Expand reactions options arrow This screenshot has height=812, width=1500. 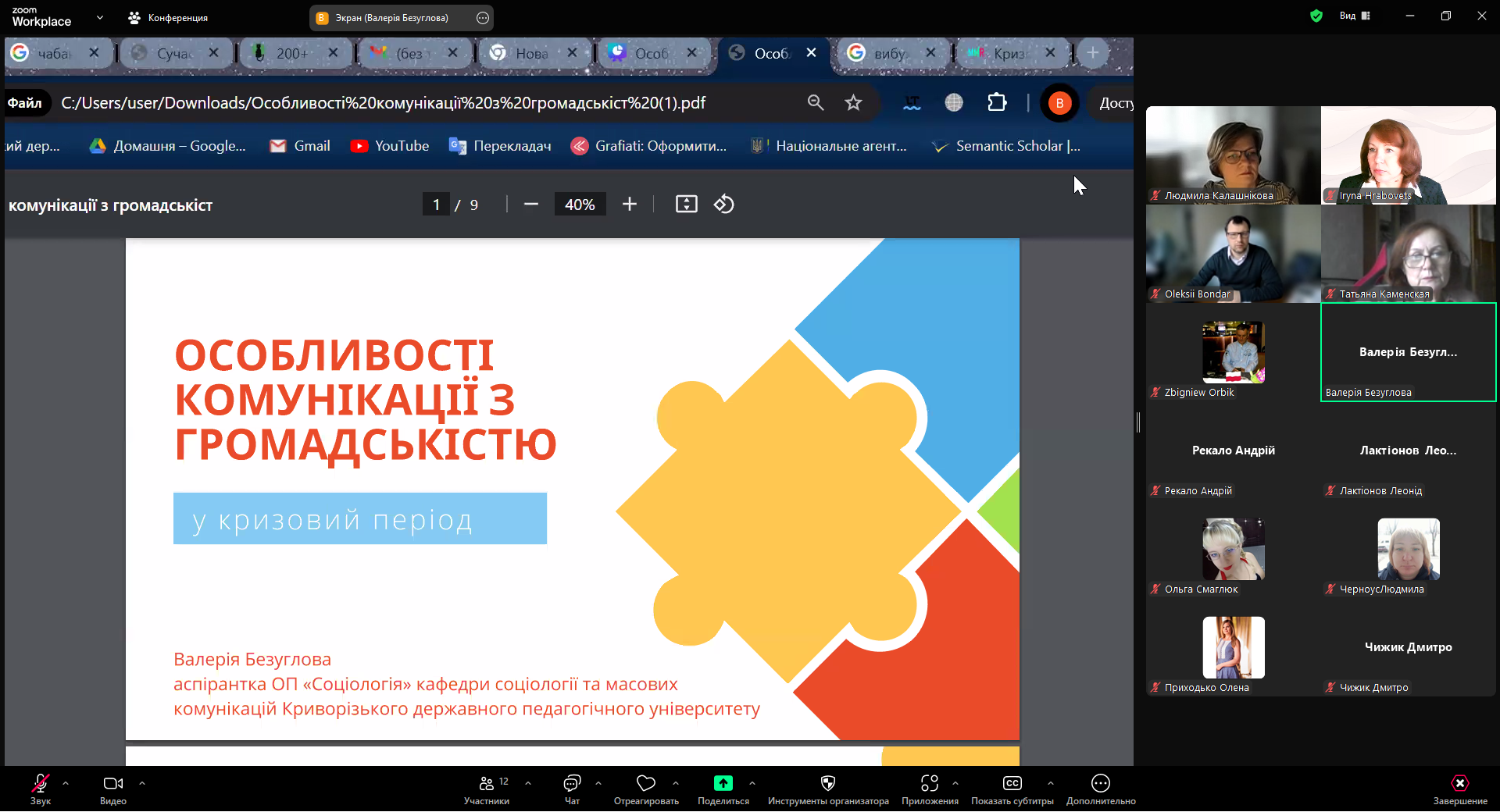(x=676, y=782)
